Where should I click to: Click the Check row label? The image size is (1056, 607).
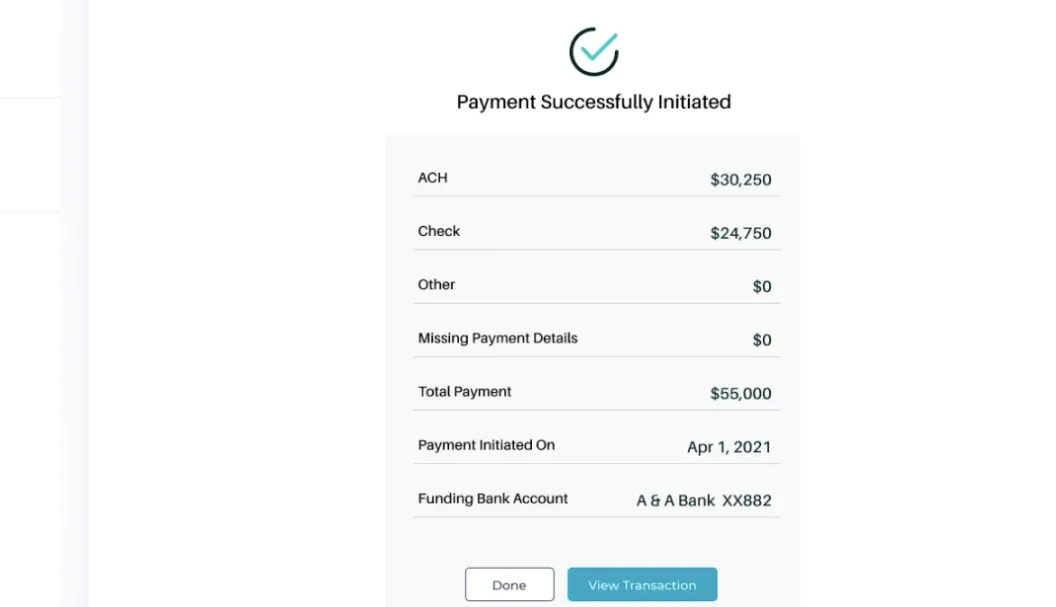click(438, 231)
